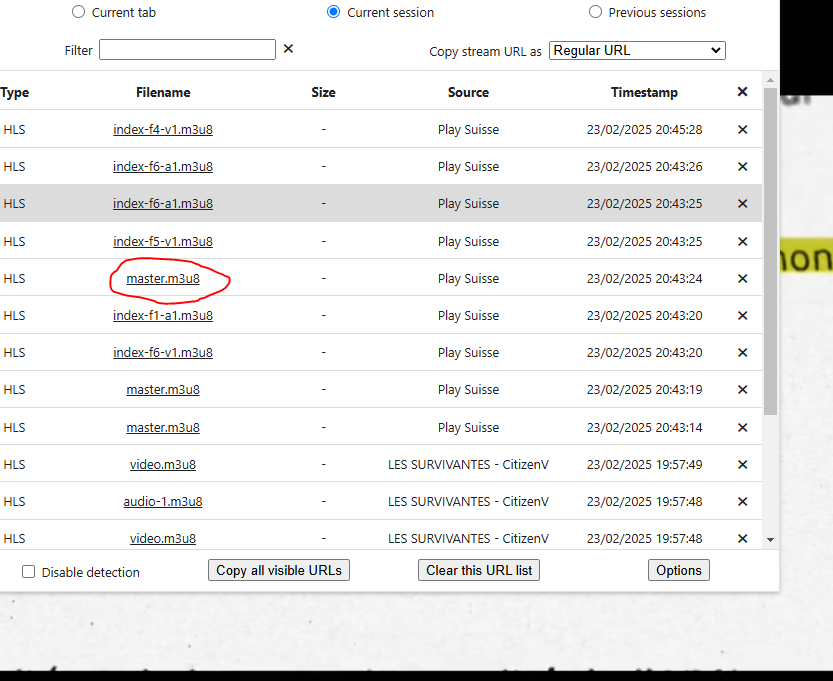Remove the index-f4-v1.m3u8 row

pyautogui.click(x=743, y=130)
